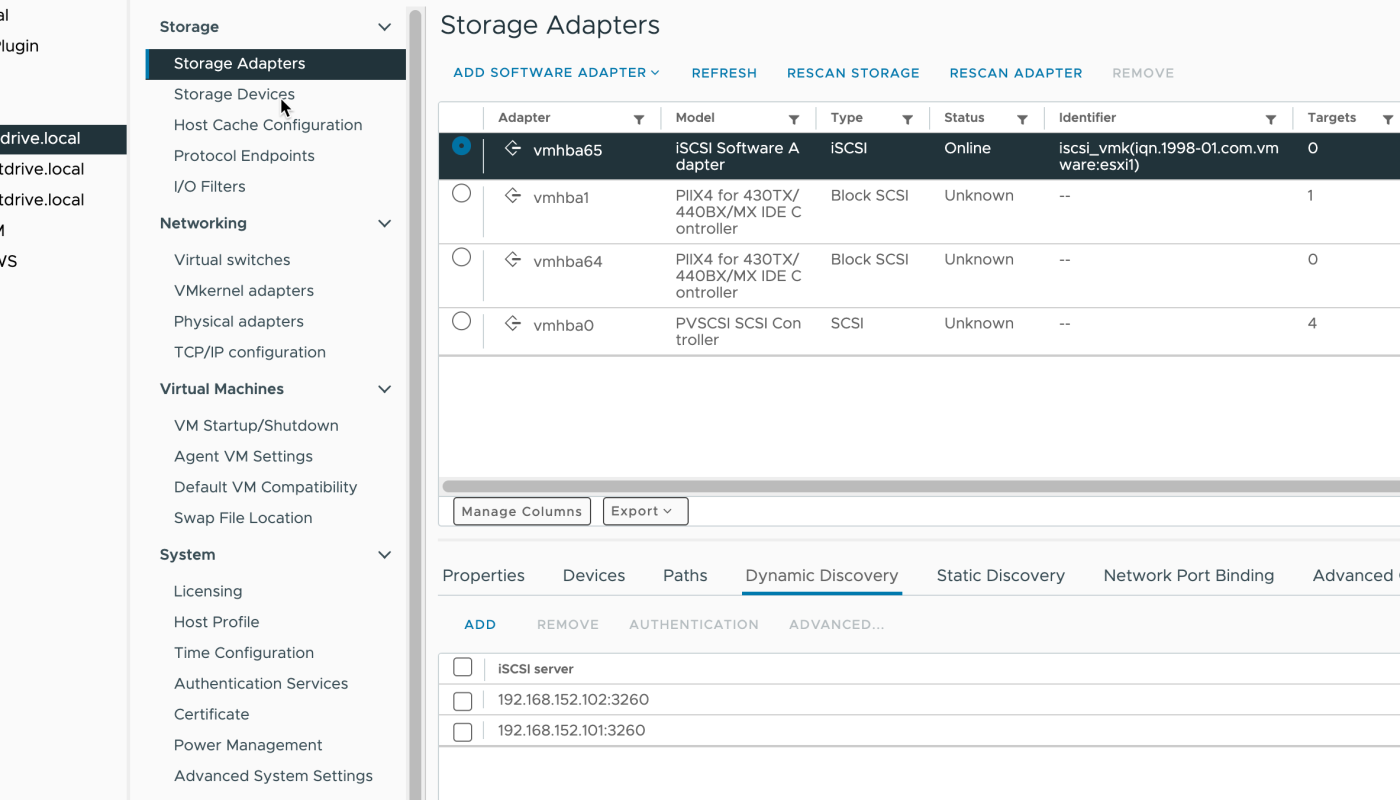Click the Manage Columns button

(522, 511)
